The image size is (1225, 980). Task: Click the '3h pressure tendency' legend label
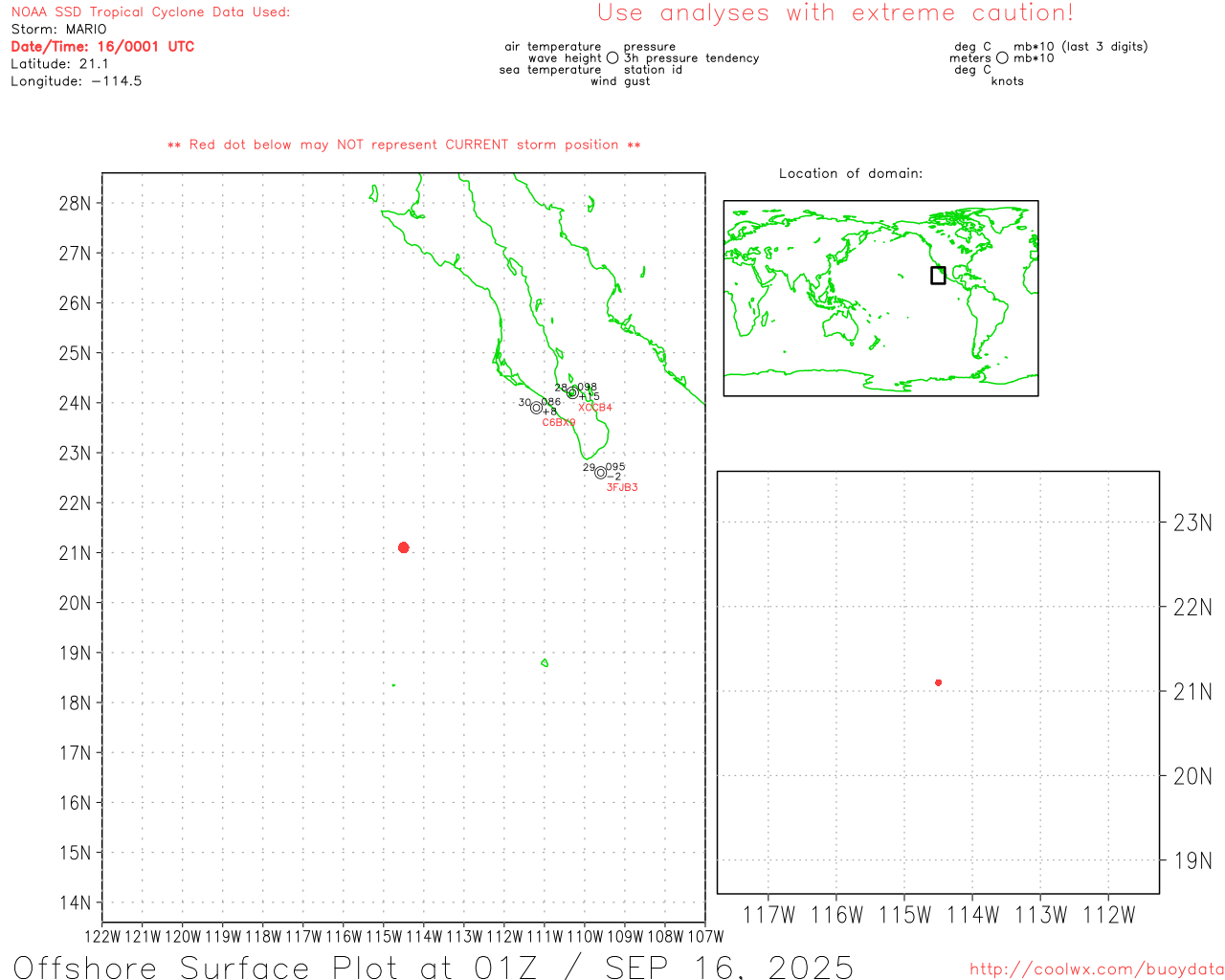[x=692, y=58]
